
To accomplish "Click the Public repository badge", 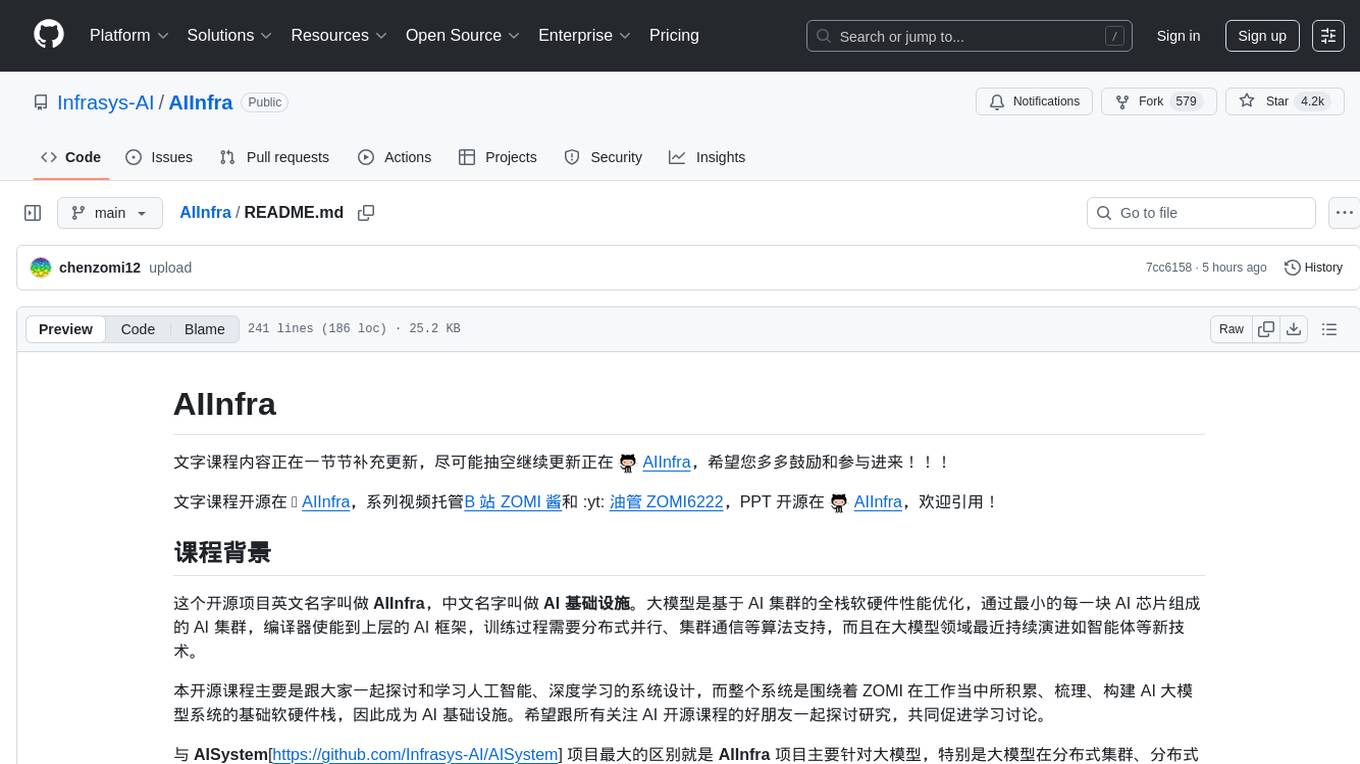I will (x=265, y=102).
